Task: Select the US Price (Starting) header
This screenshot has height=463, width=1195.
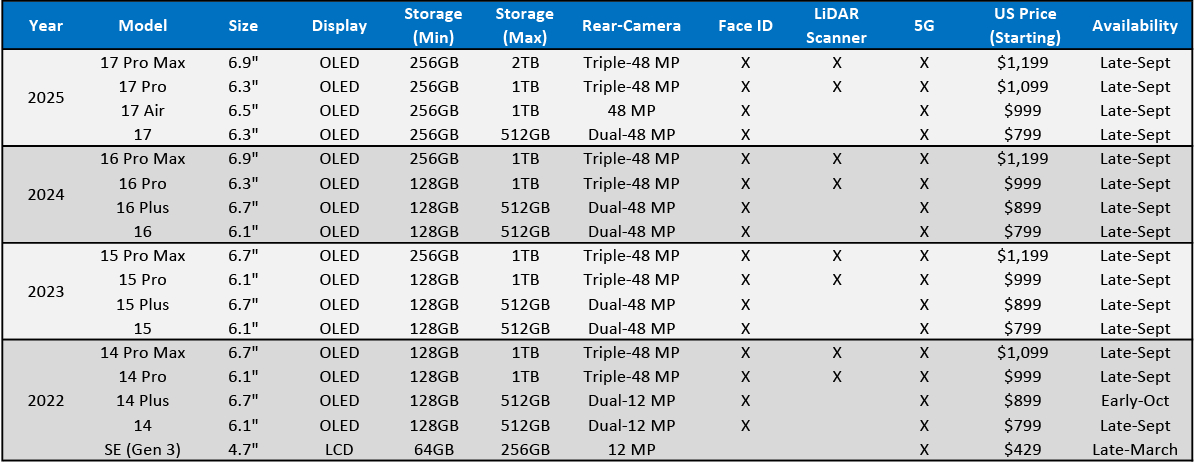Action: click(x=1024, y=25)
